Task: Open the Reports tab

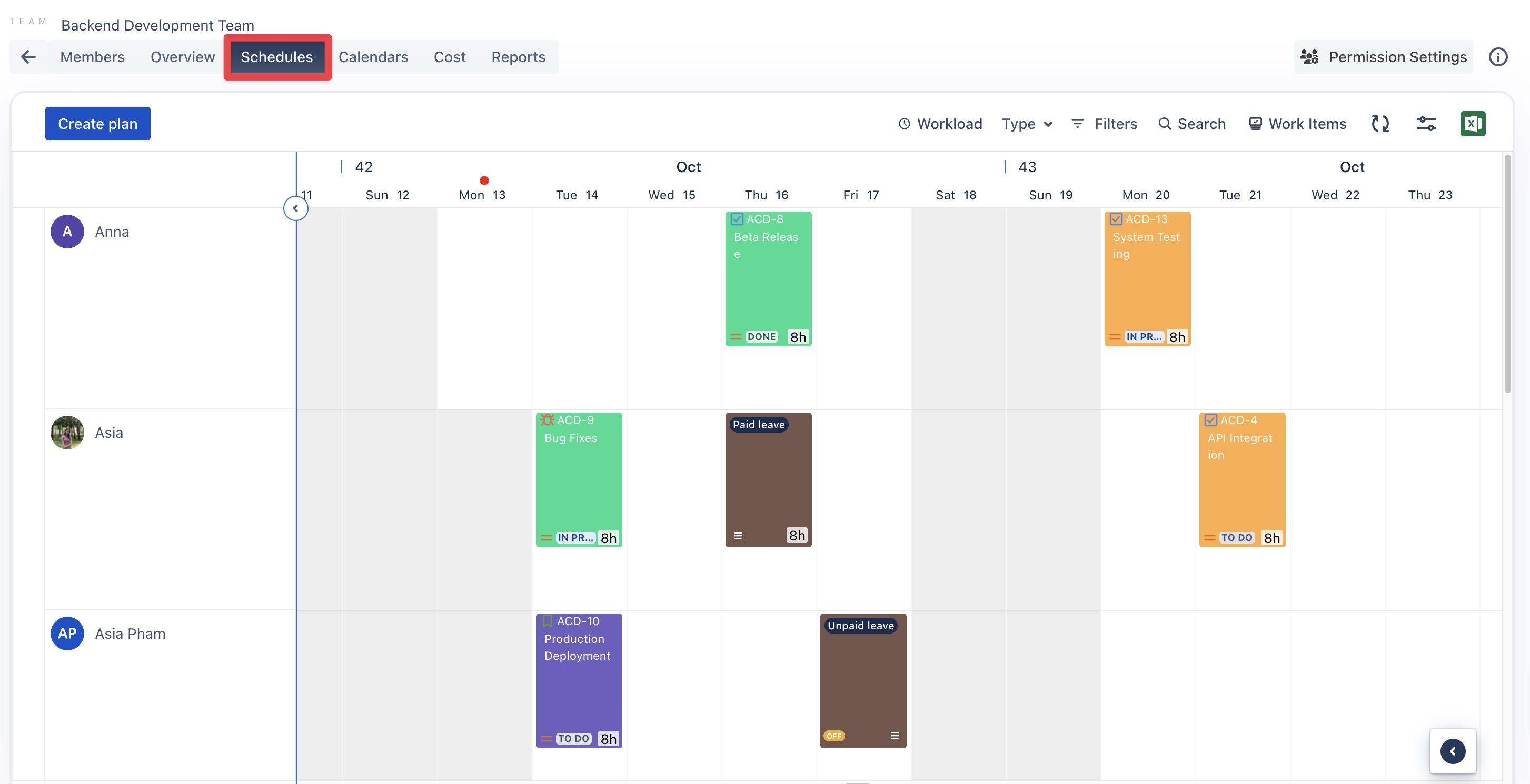Action: (518, 57)
